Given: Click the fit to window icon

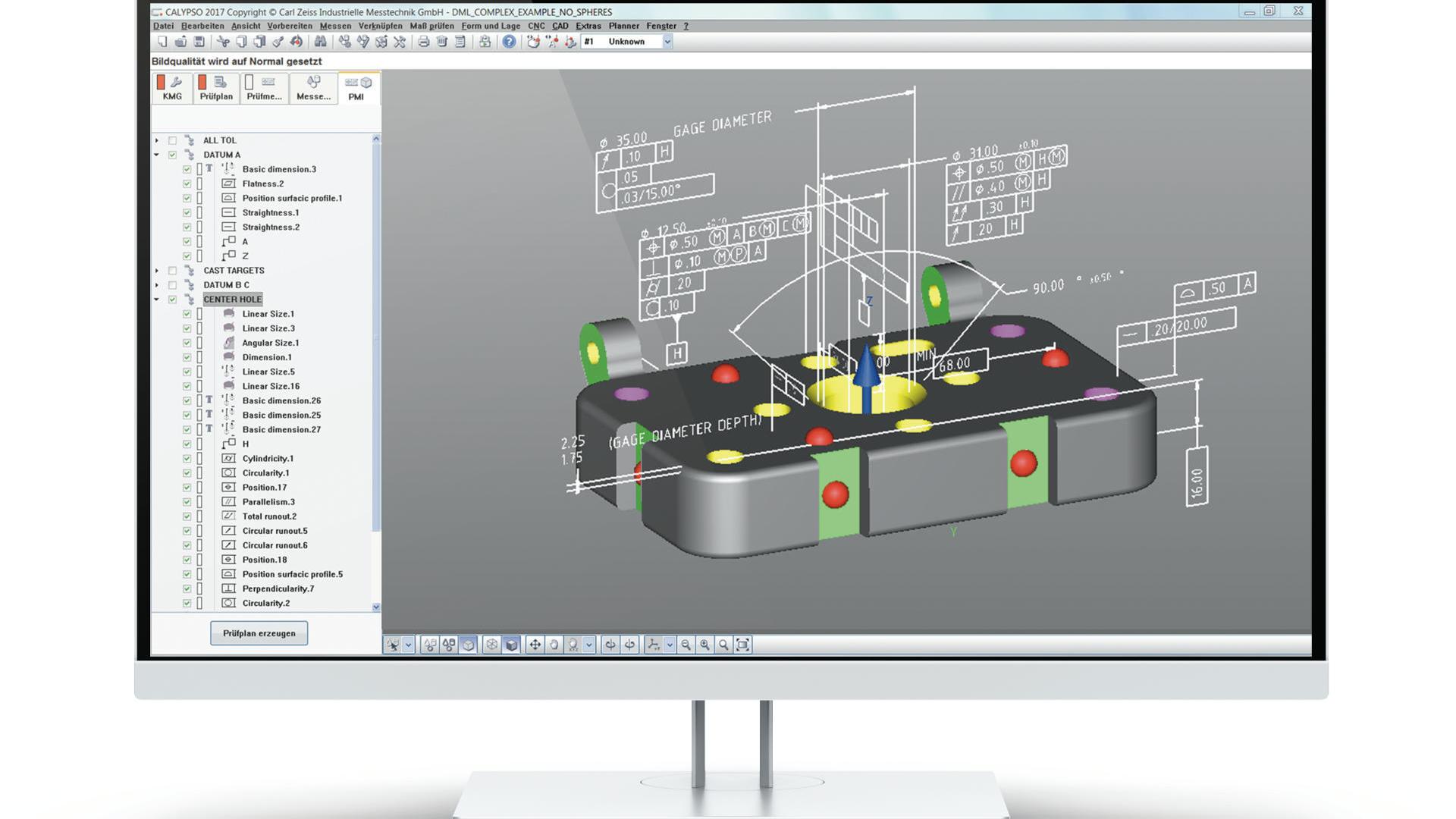Looking at the screenshot, I should tap(742, 645).
